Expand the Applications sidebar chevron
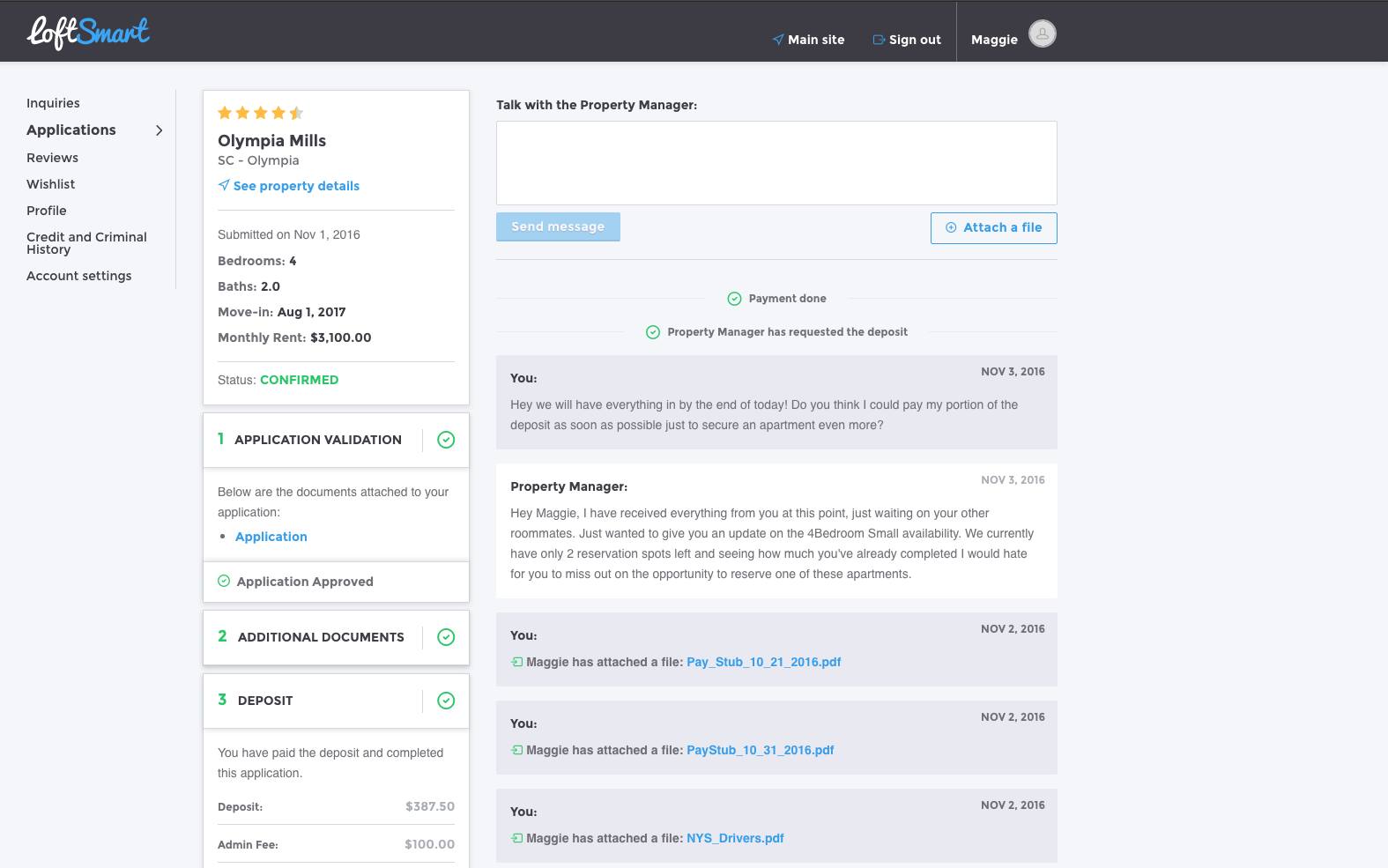This screenshot has height=868, width=1388. click(x=159, y=130)
